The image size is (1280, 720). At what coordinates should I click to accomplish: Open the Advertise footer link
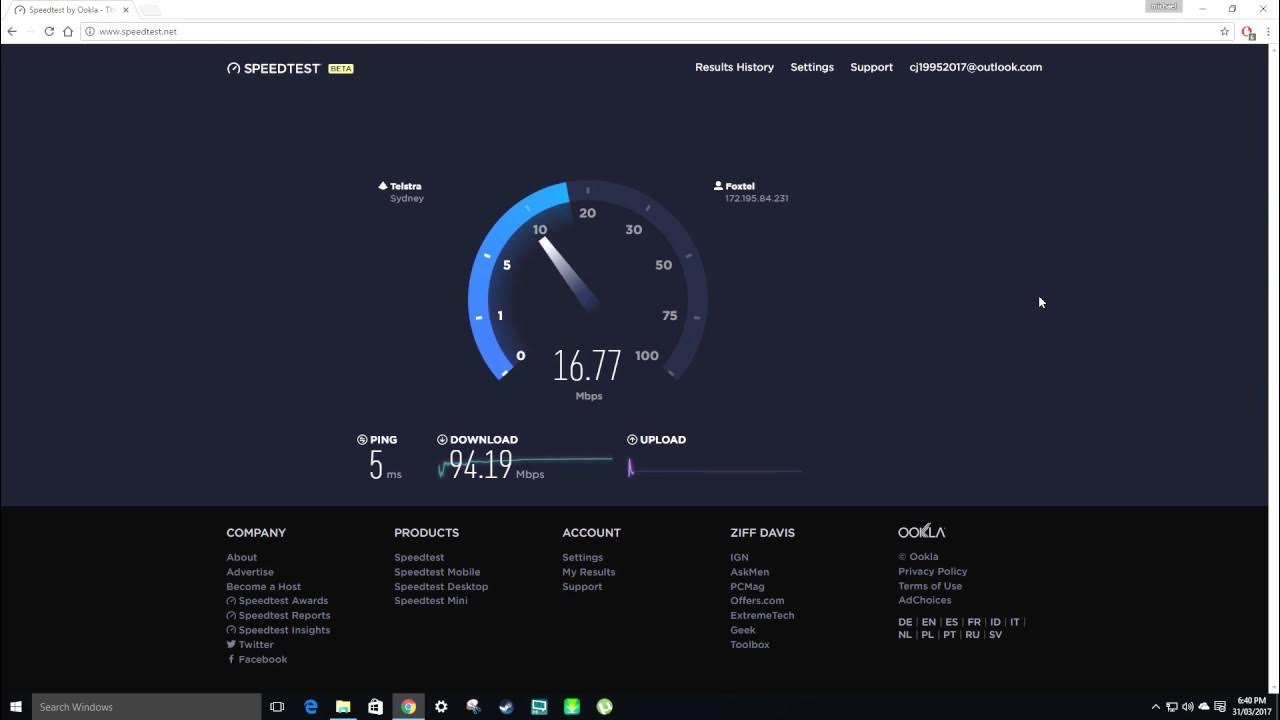250,572
